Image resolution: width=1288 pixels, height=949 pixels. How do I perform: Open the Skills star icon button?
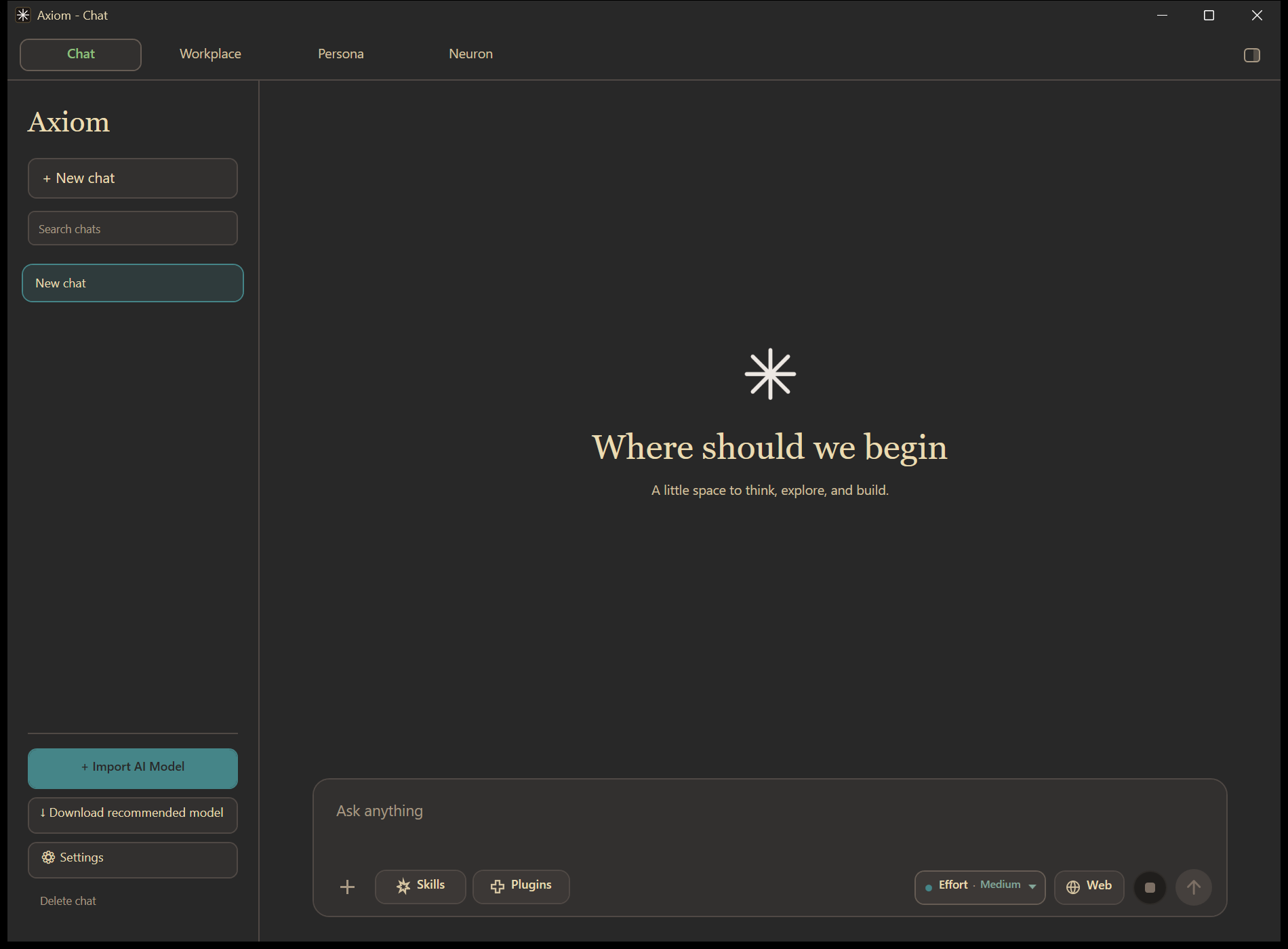pyautogui.click(x=420, y=887)
